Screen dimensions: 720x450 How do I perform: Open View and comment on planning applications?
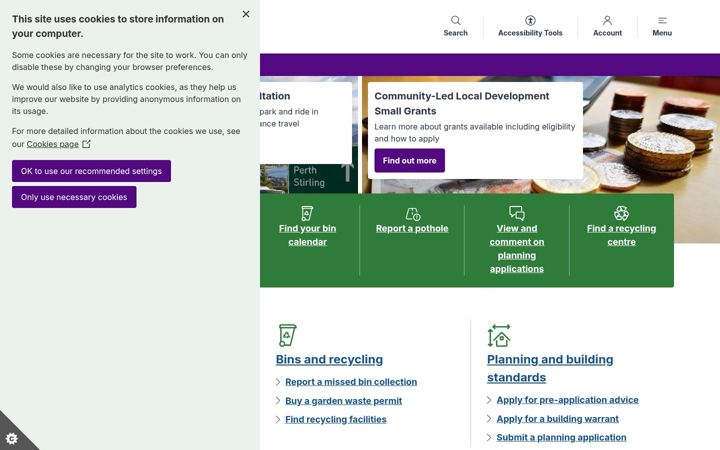517,248
